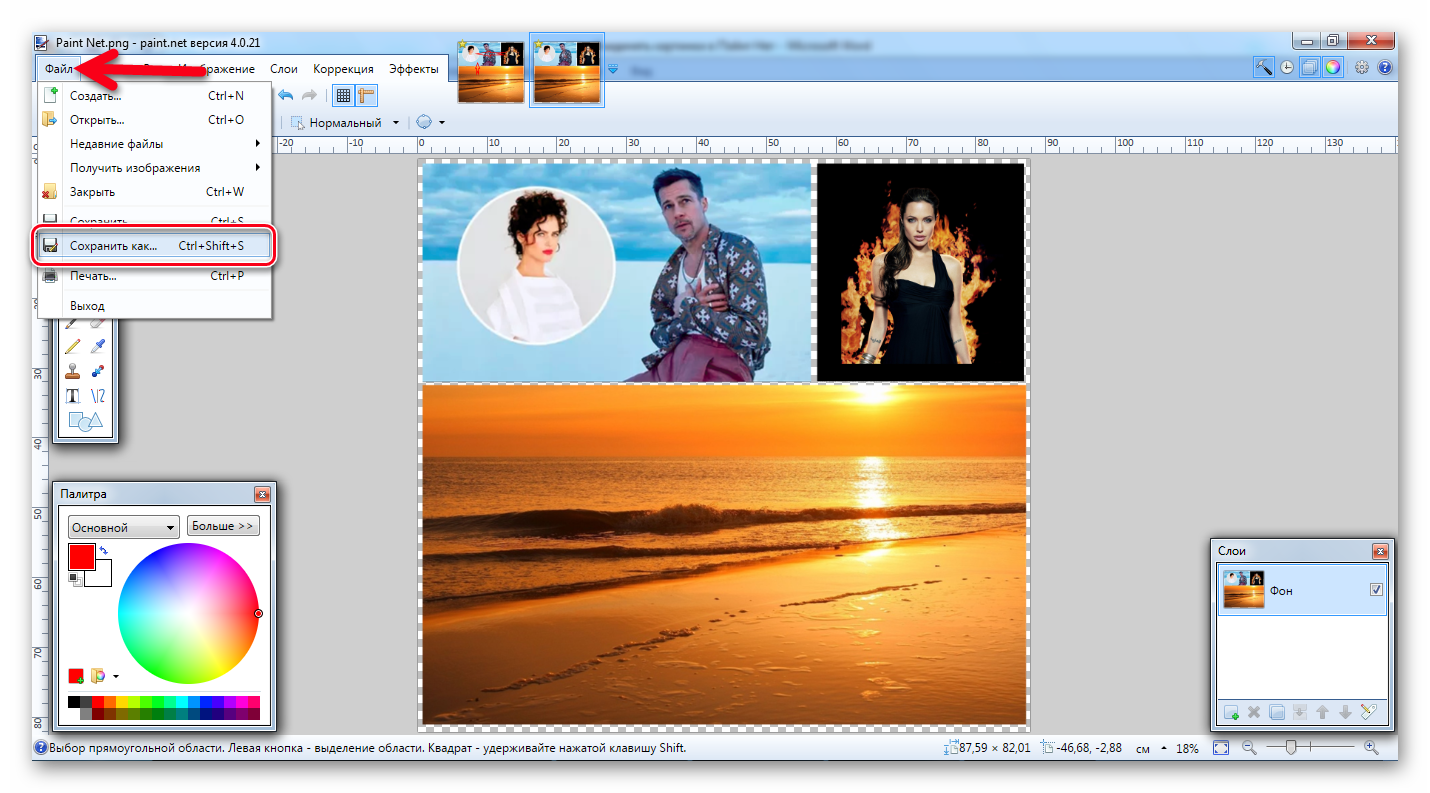Select the Recolor tool
This screenshot has width=1430, height=793.
pos(98,371)
